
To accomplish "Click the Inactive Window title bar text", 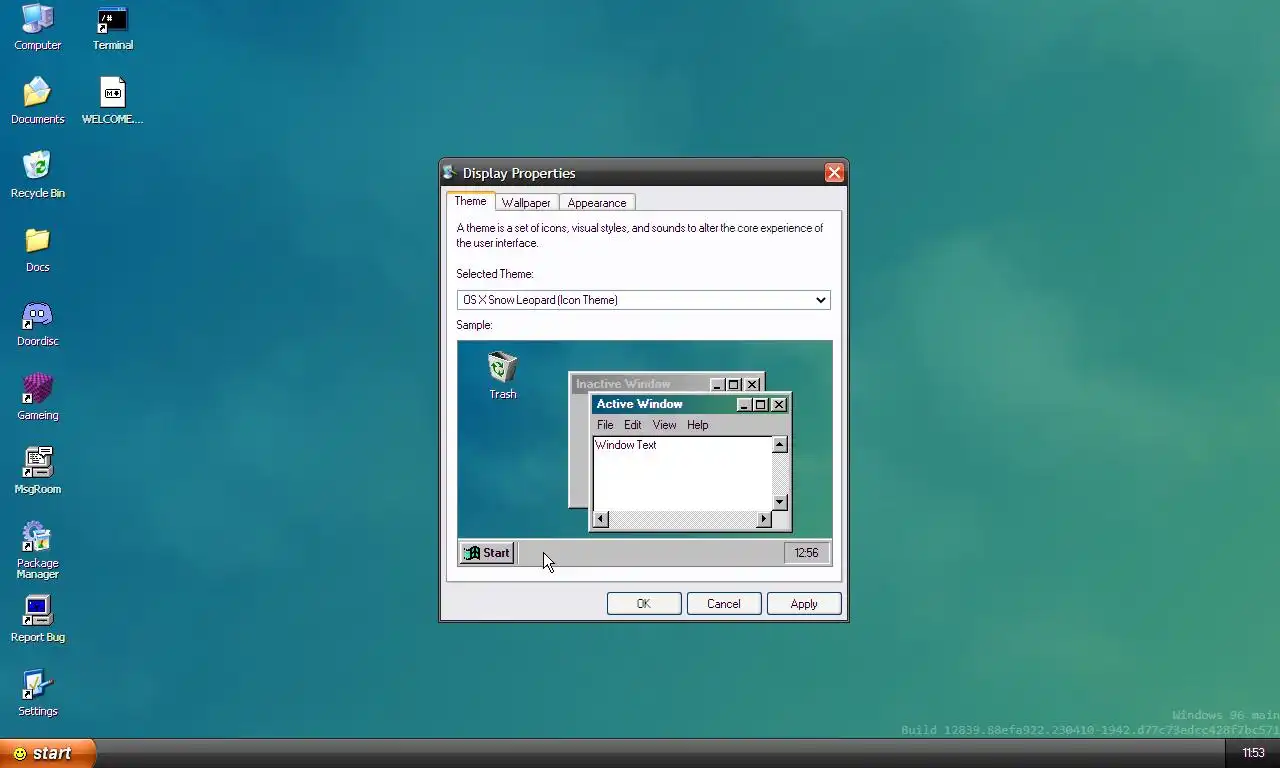I will [x=623, y=384].
